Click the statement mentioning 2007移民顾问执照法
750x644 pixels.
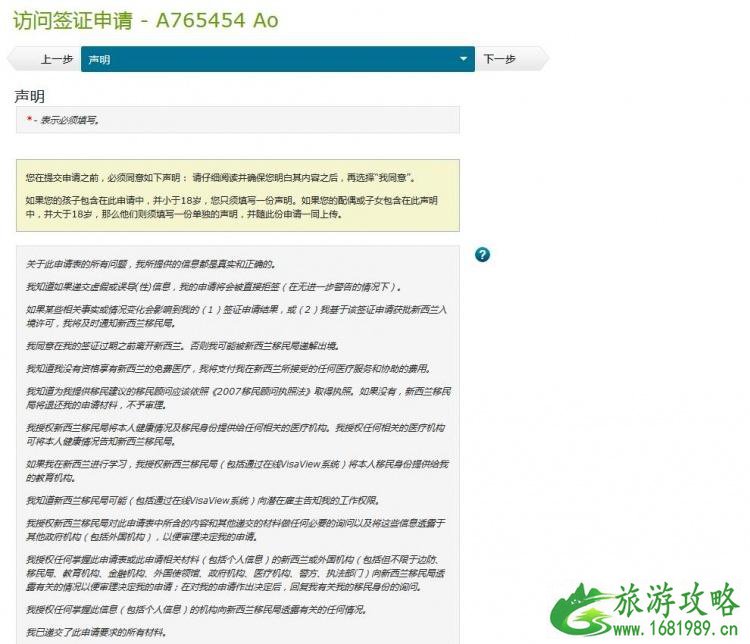[x=238, y=398]
